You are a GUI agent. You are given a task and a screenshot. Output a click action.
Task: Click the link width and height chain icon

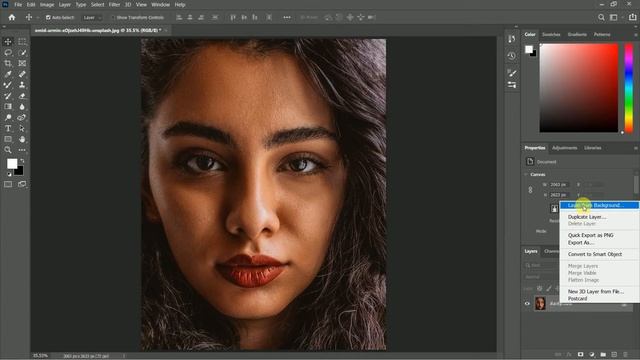point(530,190)
